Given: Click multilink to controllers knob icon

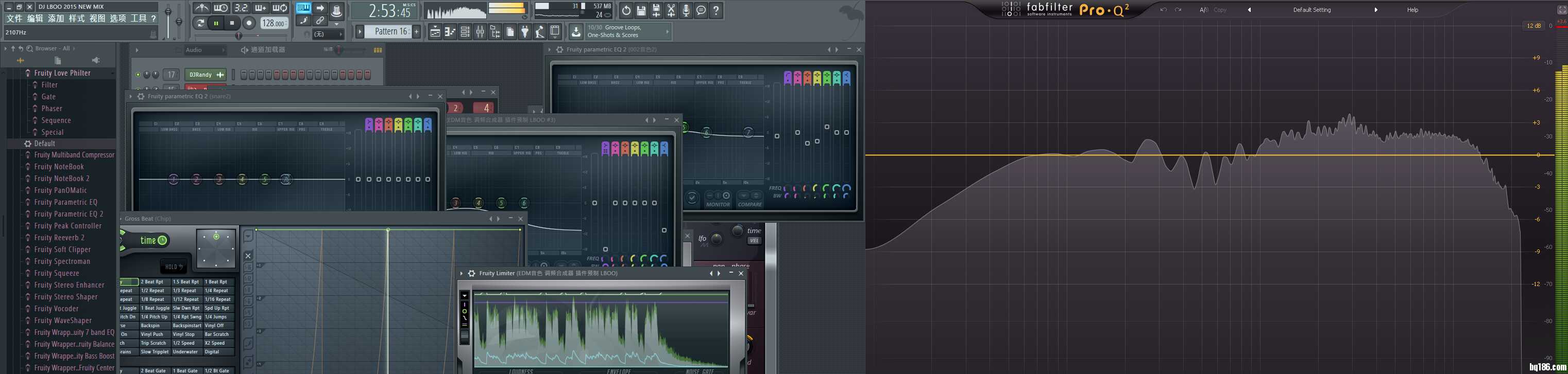Looking at the screenshot, I should (336, 10).
